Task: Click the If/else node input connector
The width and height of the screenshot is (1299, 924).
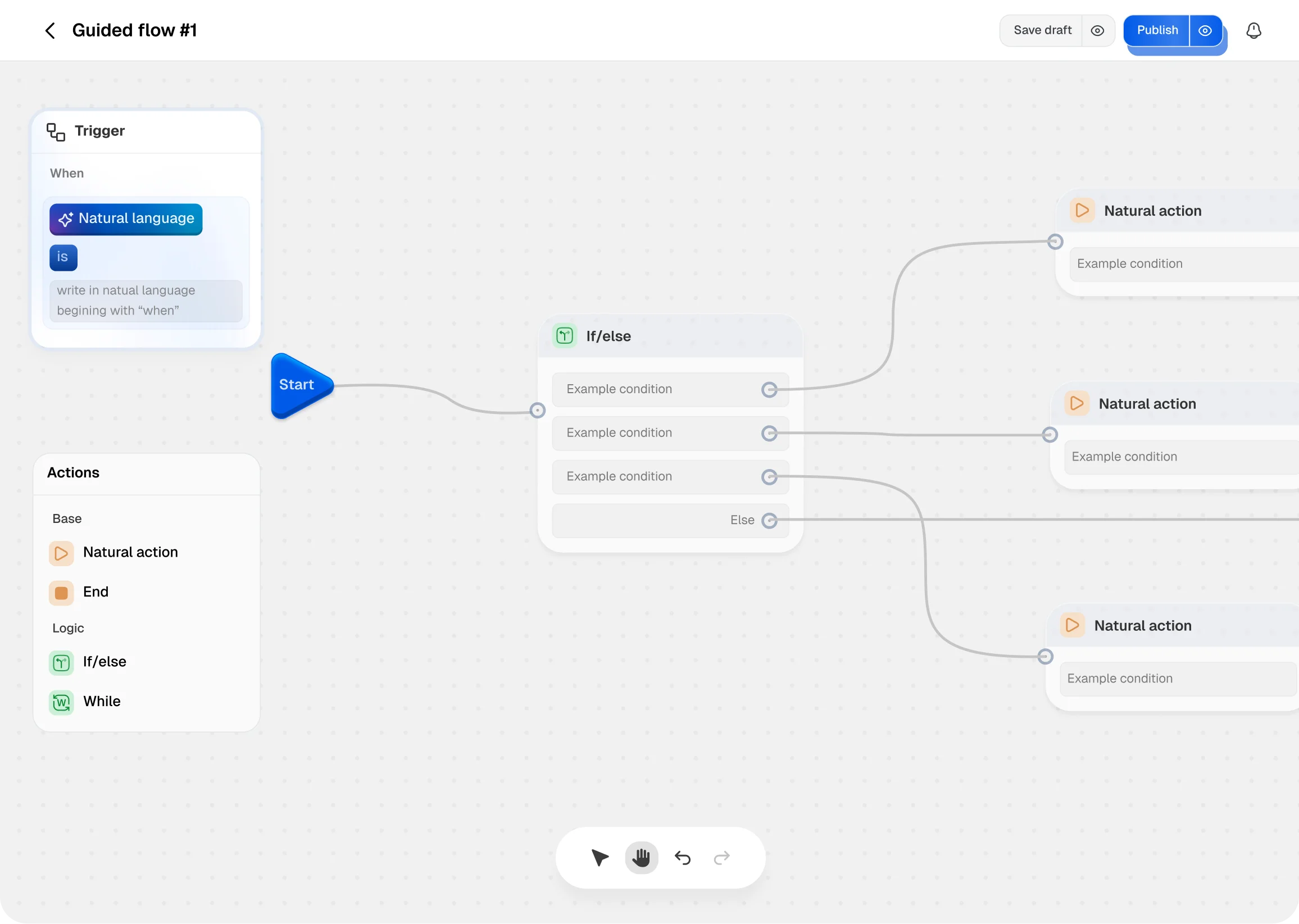Action: [537, 411]
